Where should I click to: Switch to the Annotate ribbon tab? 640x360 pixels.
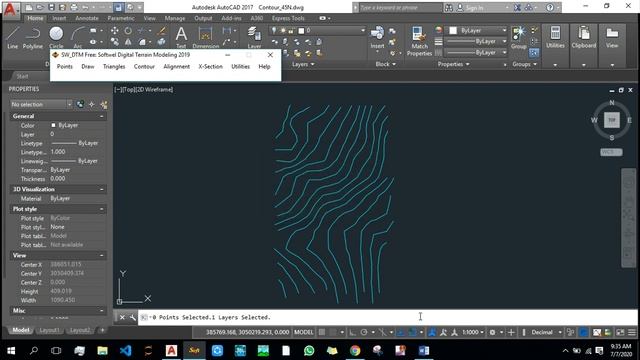[87, 18]
